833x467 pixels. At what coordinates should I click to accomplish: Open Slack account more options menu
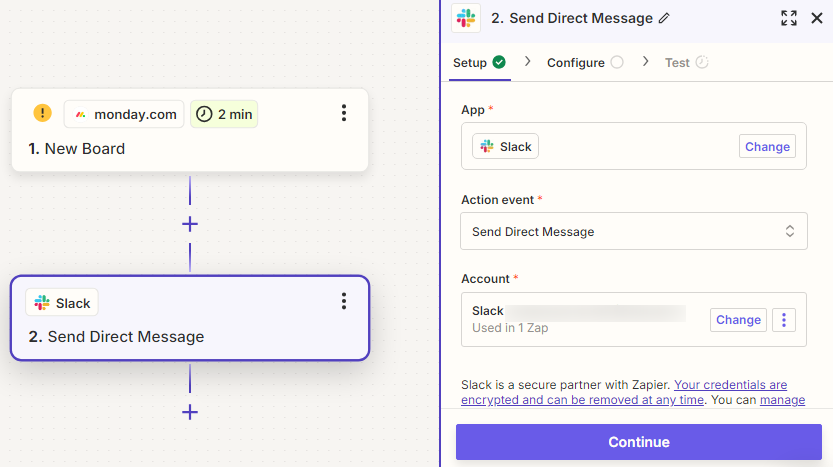[x=784, y=320]
